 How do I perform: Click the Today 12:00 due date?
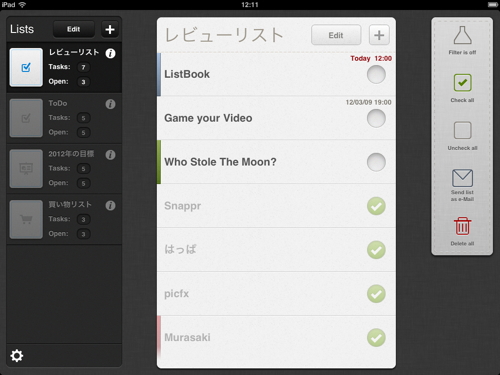371,58
